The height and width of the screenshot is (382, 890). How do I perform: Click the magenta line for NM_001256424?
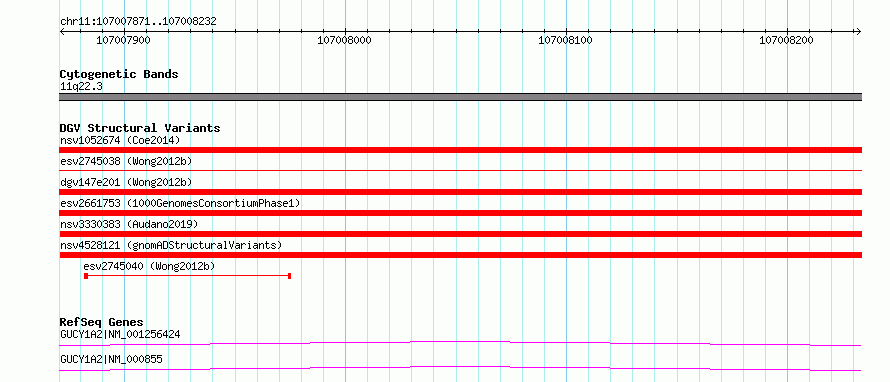460,343
